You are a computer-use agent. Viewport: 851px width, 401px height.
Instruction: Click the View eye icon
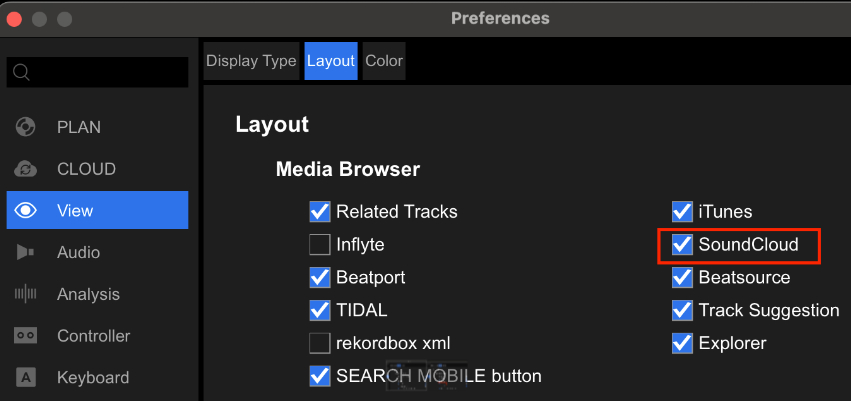[26, 210]
